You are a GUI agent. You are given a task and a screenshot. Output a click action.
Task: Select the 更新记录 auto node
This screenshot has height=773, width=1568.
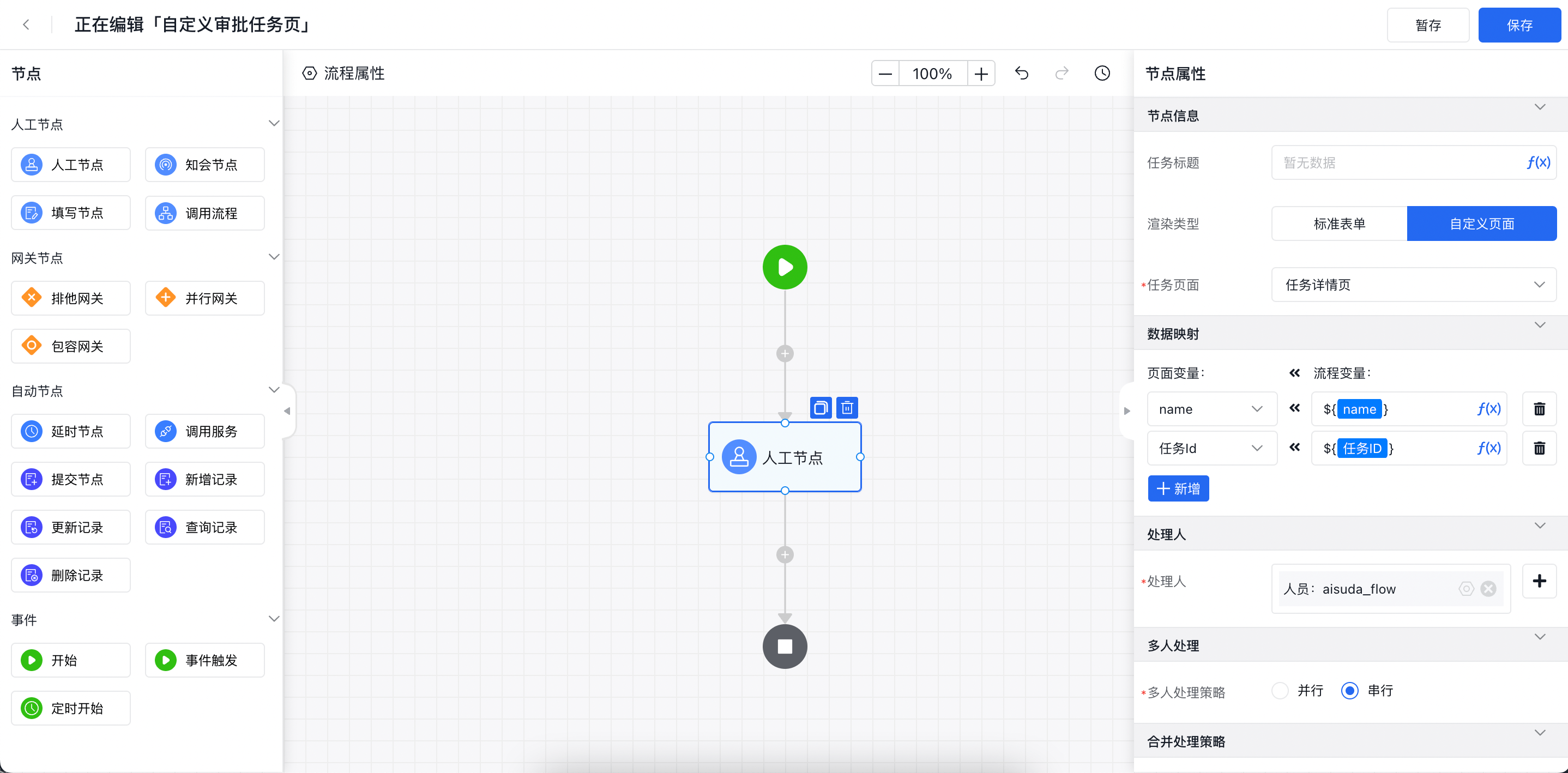coord(71,528)
